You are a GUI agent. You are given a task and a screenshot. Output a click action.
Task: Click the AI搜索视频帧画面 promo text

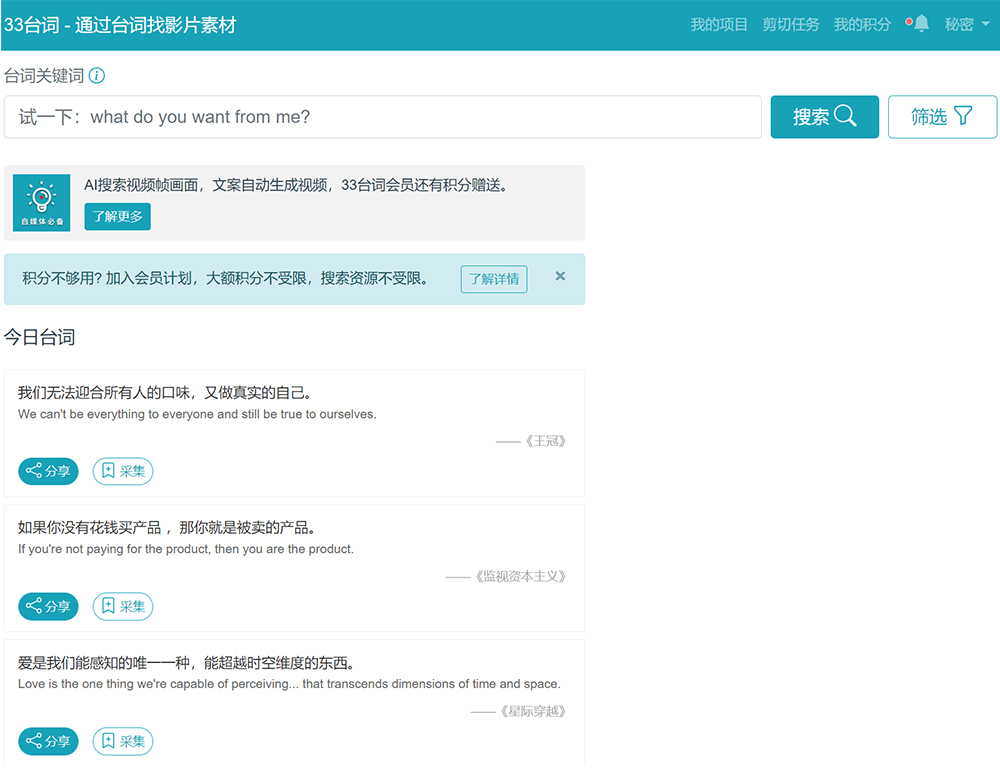tap(296, 186)
